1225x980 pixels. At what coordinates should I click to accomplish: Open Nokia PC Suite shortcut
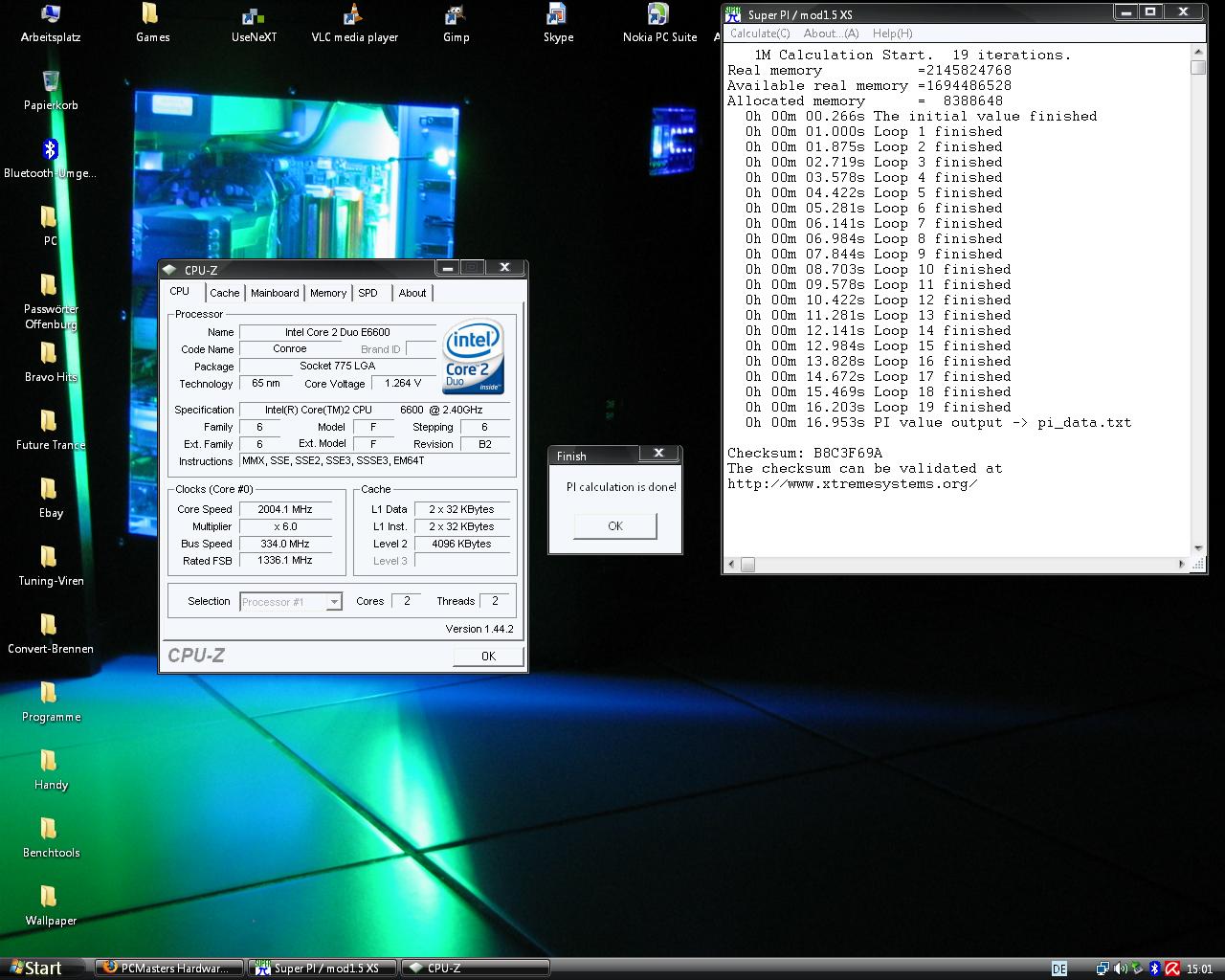tap(658, 15)
